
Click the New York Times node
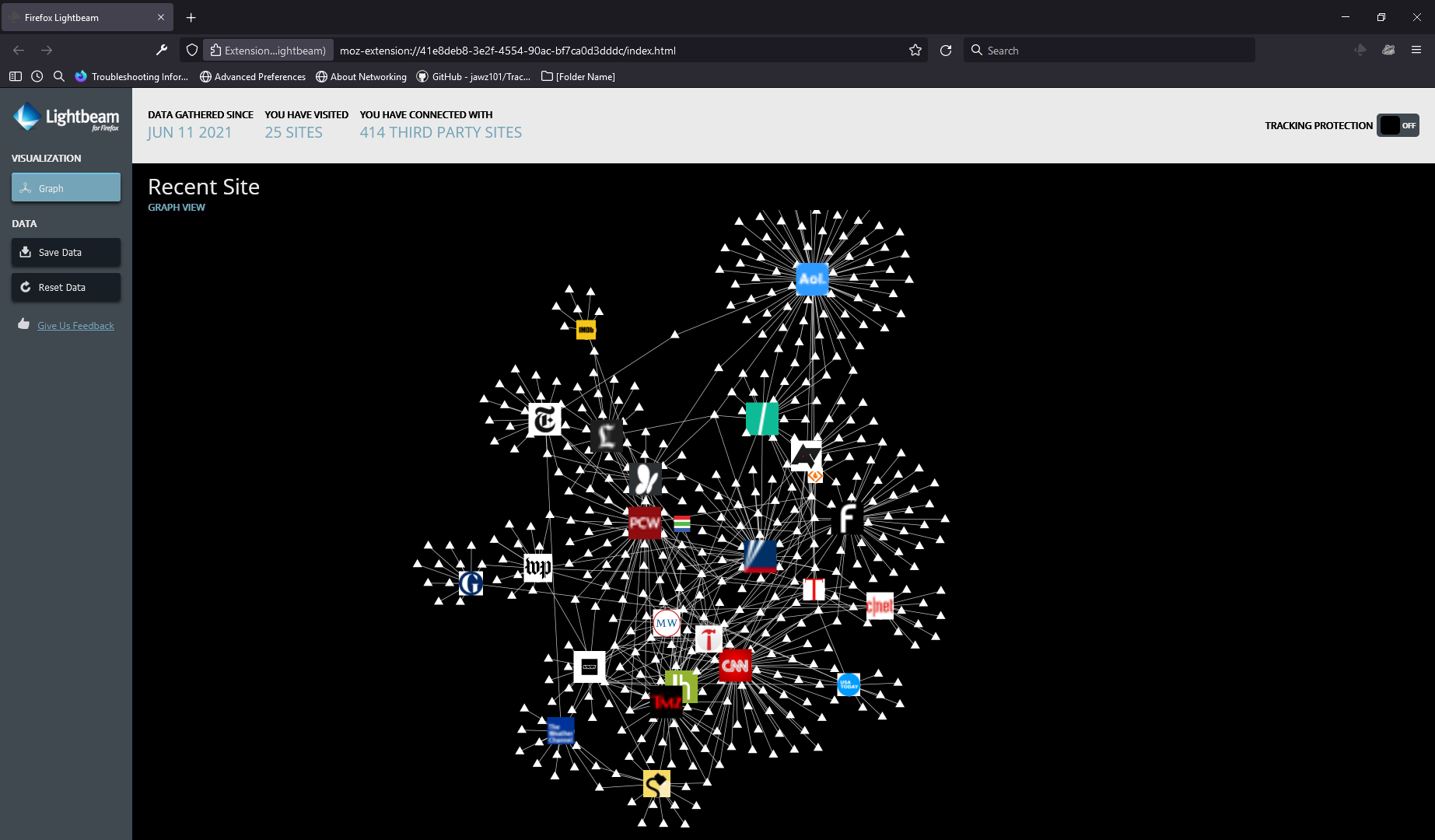tap(544, 420)
